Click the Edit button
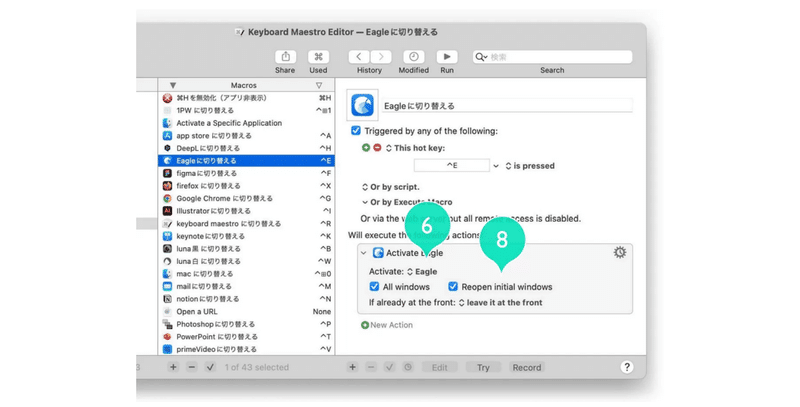800x407 pixels. click(x=439, y=367)
